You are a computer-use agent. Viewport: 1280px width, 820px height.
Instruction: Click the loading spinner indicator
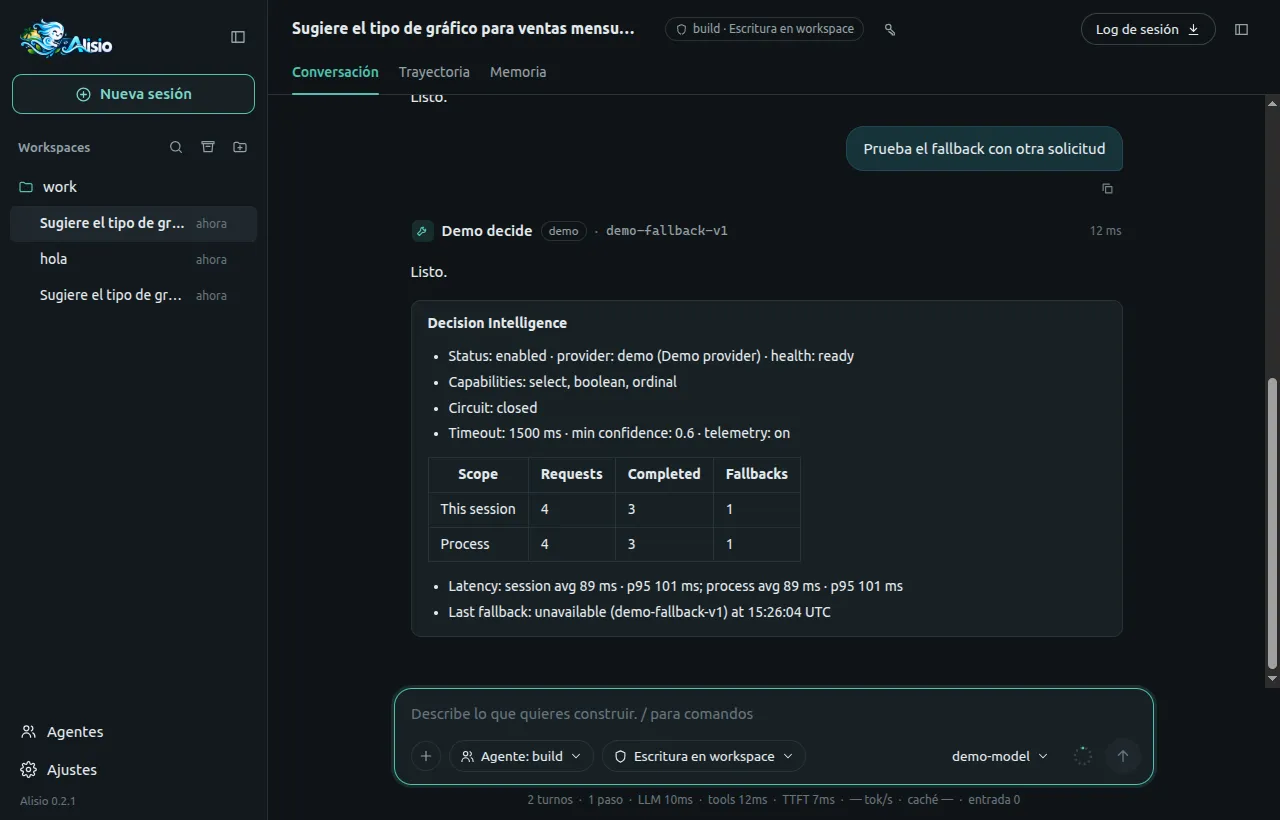pyautogui.click(x=1082, y=756)
